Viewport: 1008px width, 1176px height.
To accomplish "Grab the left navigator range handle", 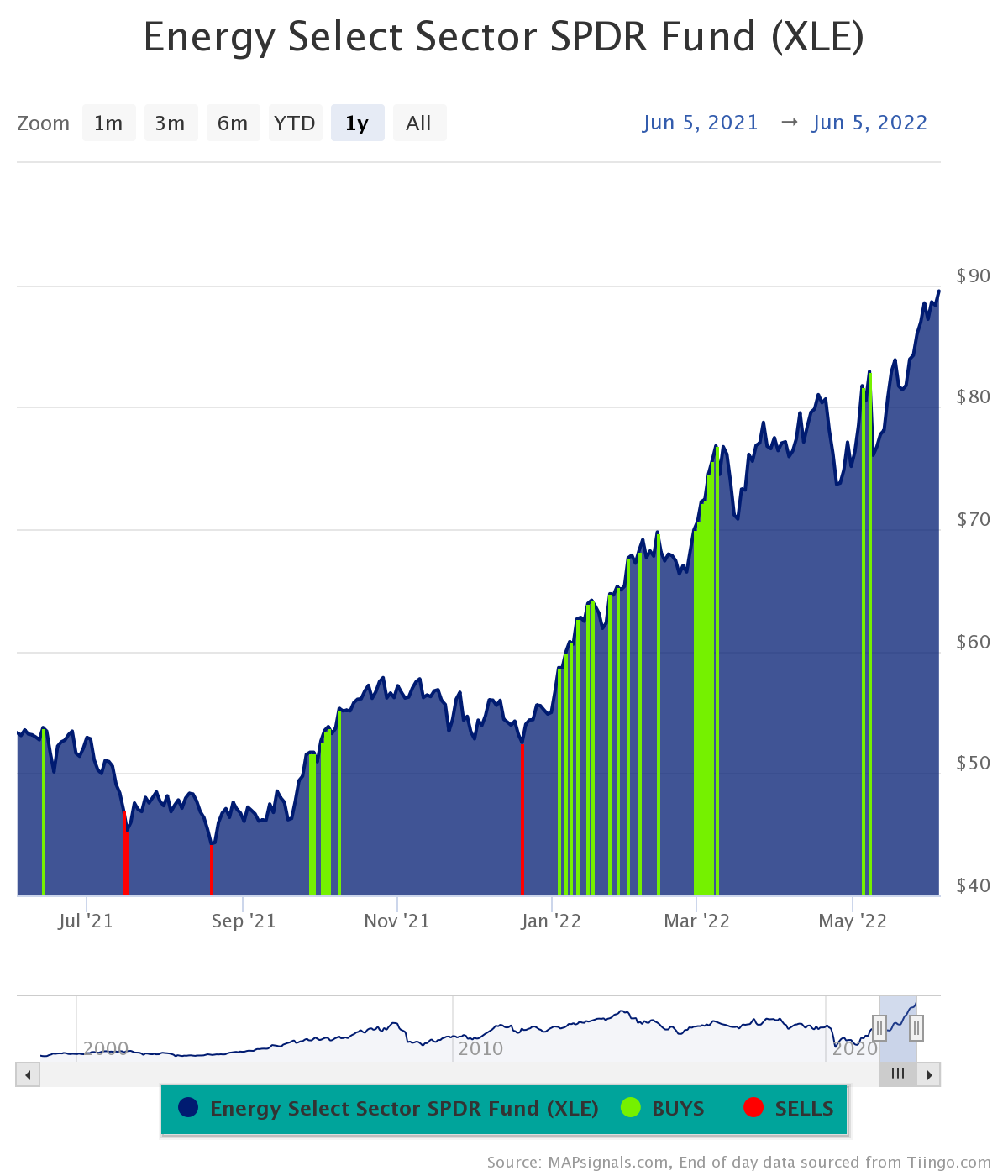I will pyautogui.click(x=880, y=1026).
